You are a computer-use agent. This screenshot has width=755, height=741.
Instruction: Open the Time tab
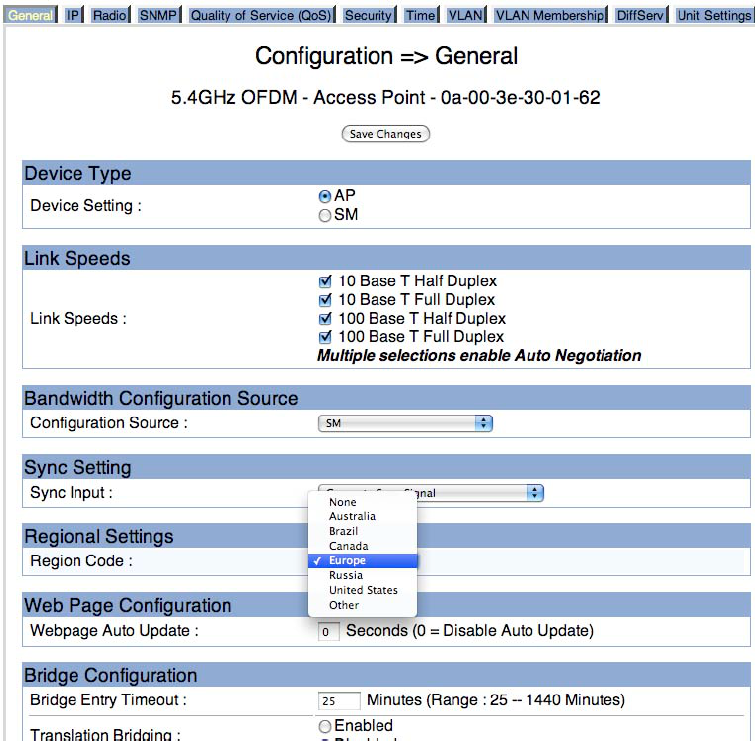[x=420, y=15]
